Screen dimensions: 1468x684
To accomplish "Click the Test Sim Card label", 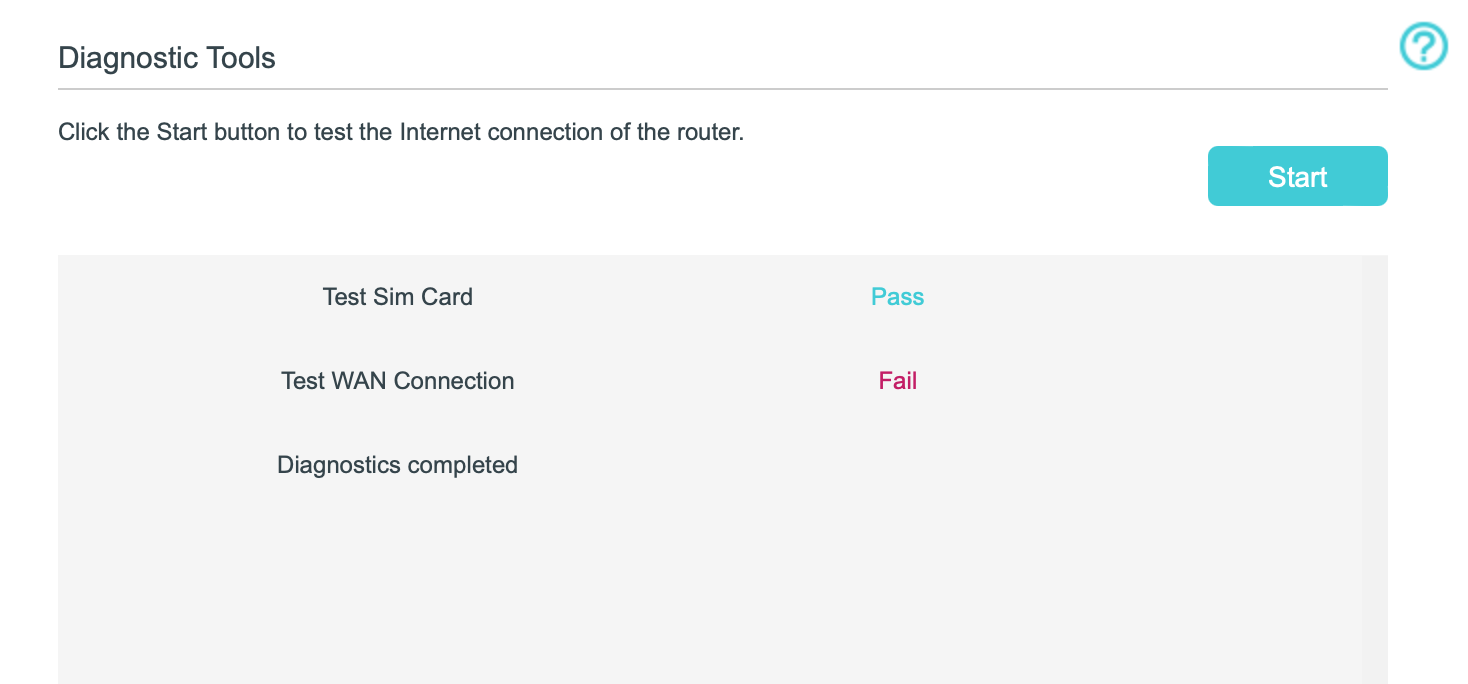I will tap(398, 297).
